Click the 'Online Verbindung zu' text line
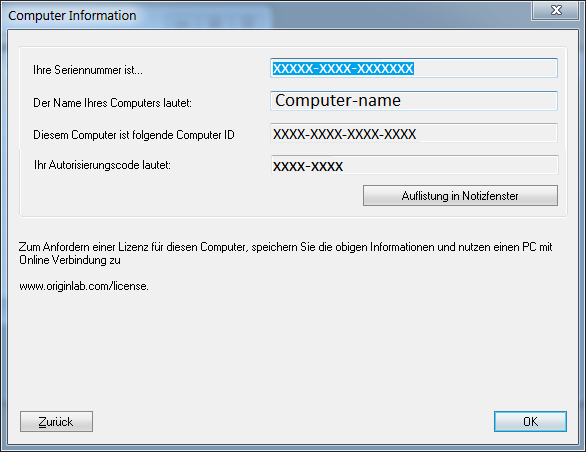 pyautogui.click(x=70, y=260)
